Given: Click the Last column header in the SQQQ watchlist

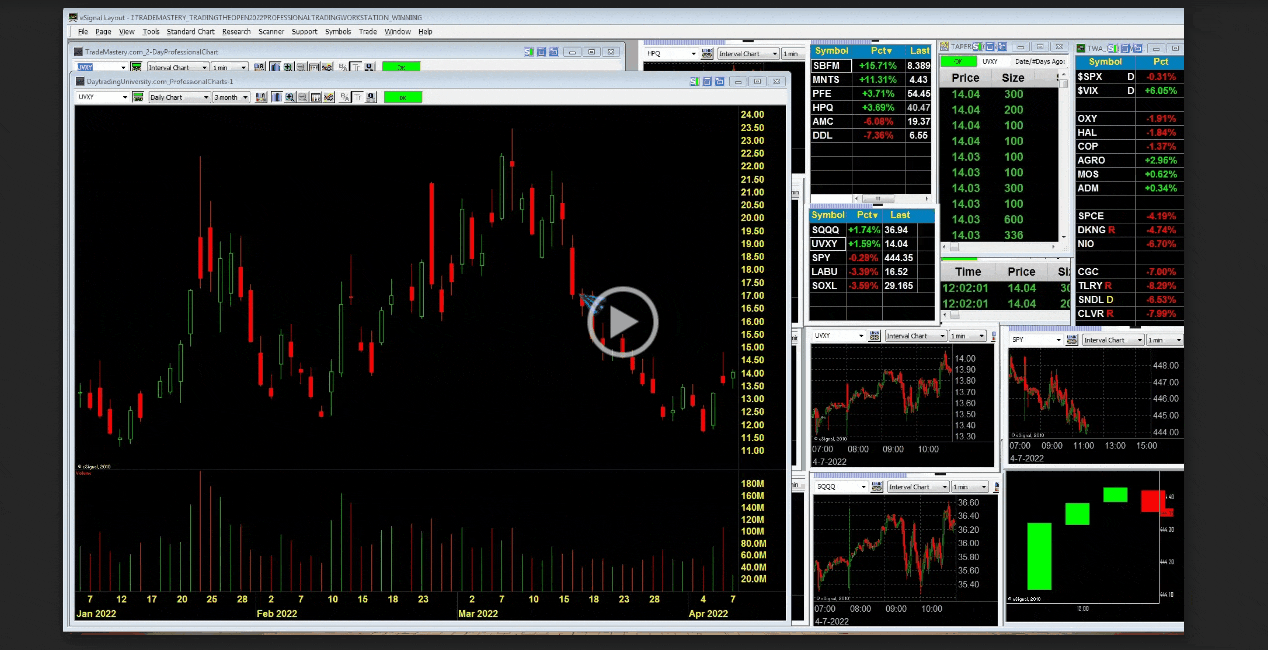Looking at the screenshot, I should click(x=899, y=215).
